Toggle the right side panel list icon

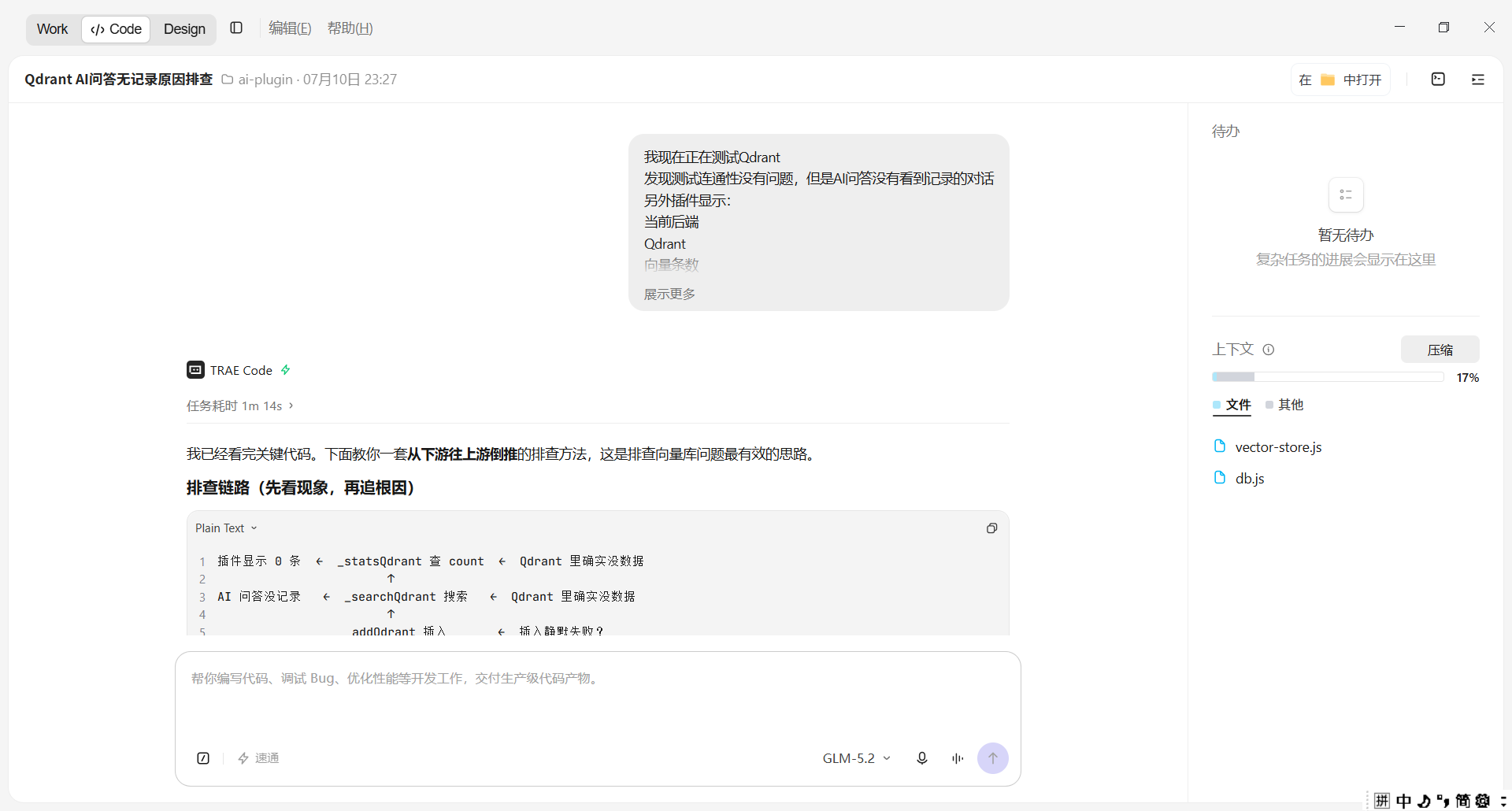1478,80
